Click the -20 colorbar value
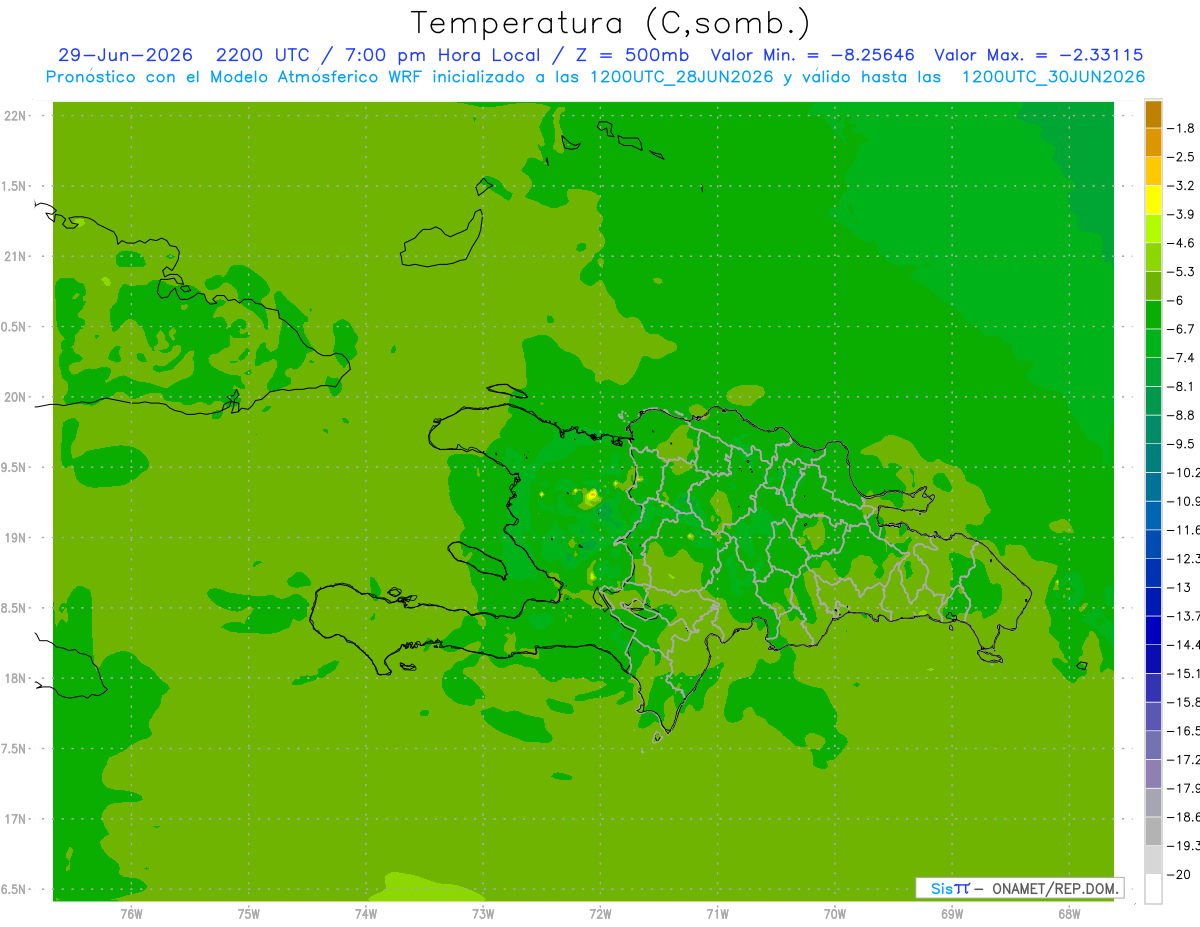1200x927 pixels. tap(1180, 874)
